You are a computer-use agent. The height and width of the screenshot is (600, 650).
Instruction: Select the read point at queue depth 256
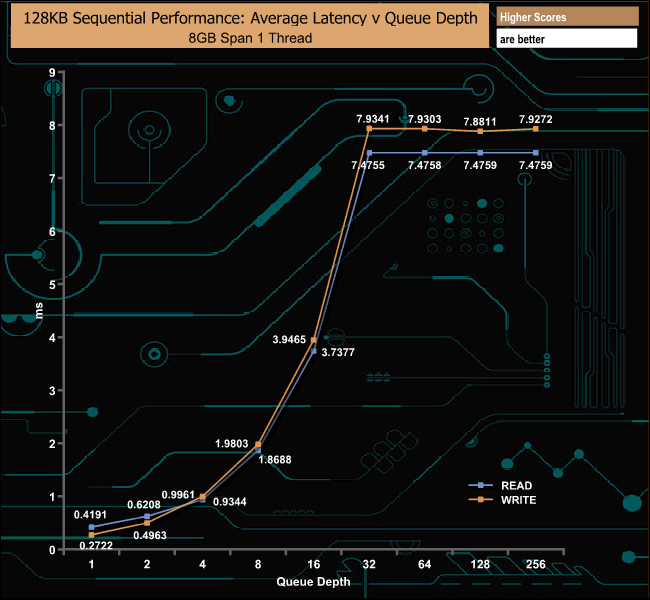536,153
